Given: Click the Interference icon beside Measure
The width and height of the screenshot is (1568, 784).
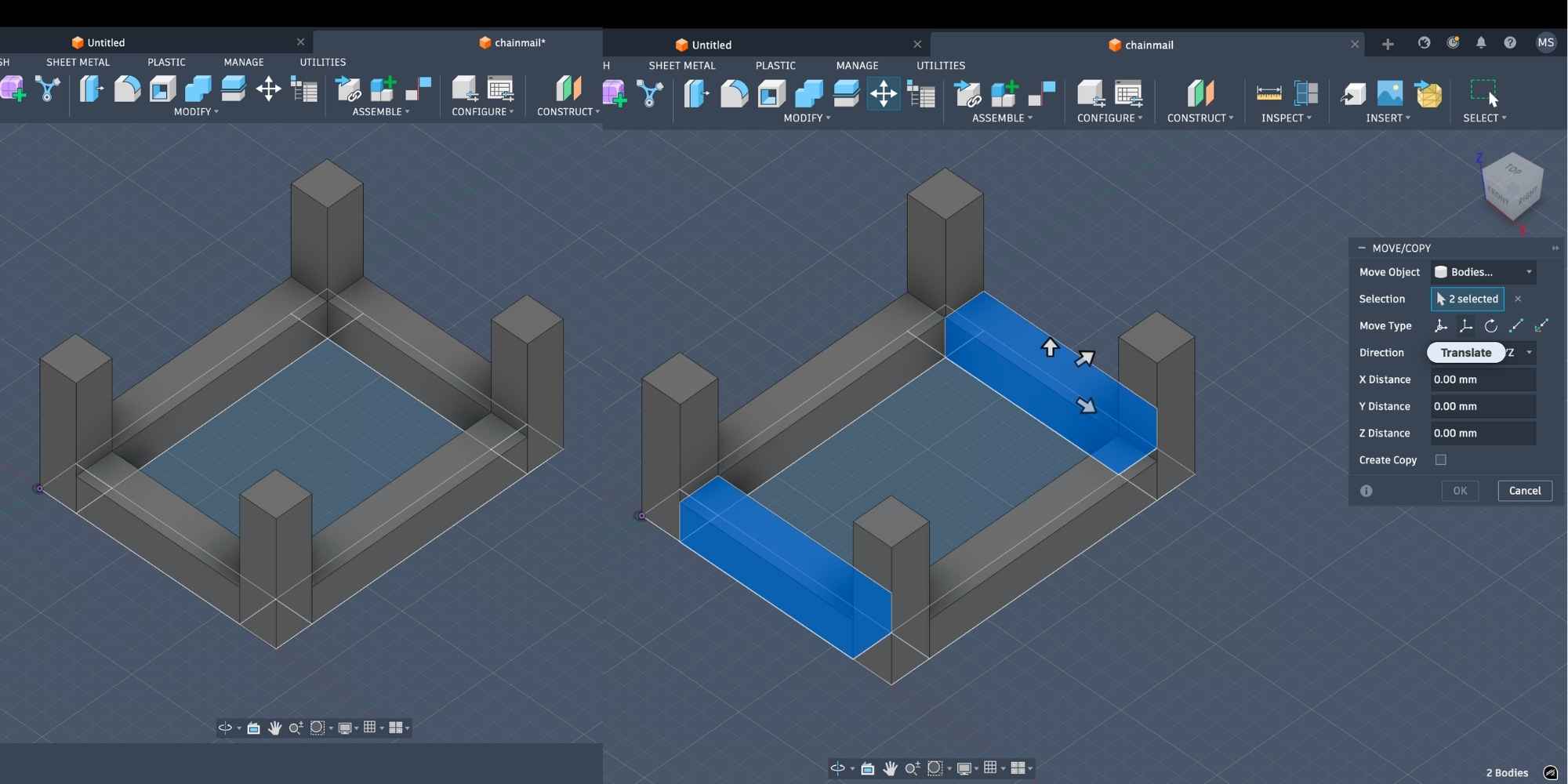Looking at the screenshot, I should pyautogui.click(x=1306, y=94).
